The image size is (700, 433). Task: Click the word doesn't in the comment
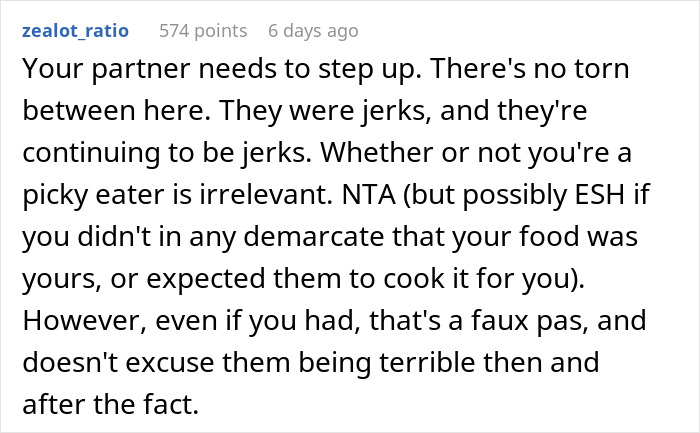(70, 362)
